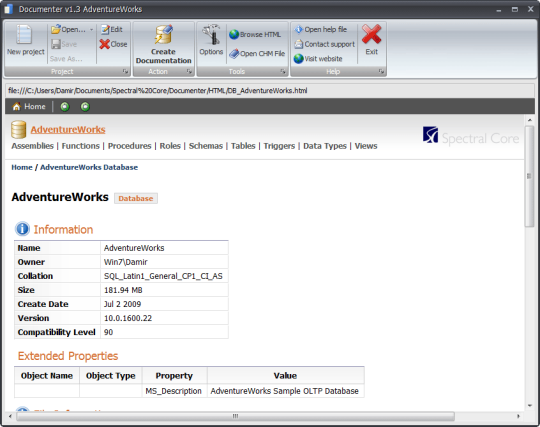Click the horizontal scrollbar left arrow
Viewport: 540px width, 427px height.
(x=10, y=416)
